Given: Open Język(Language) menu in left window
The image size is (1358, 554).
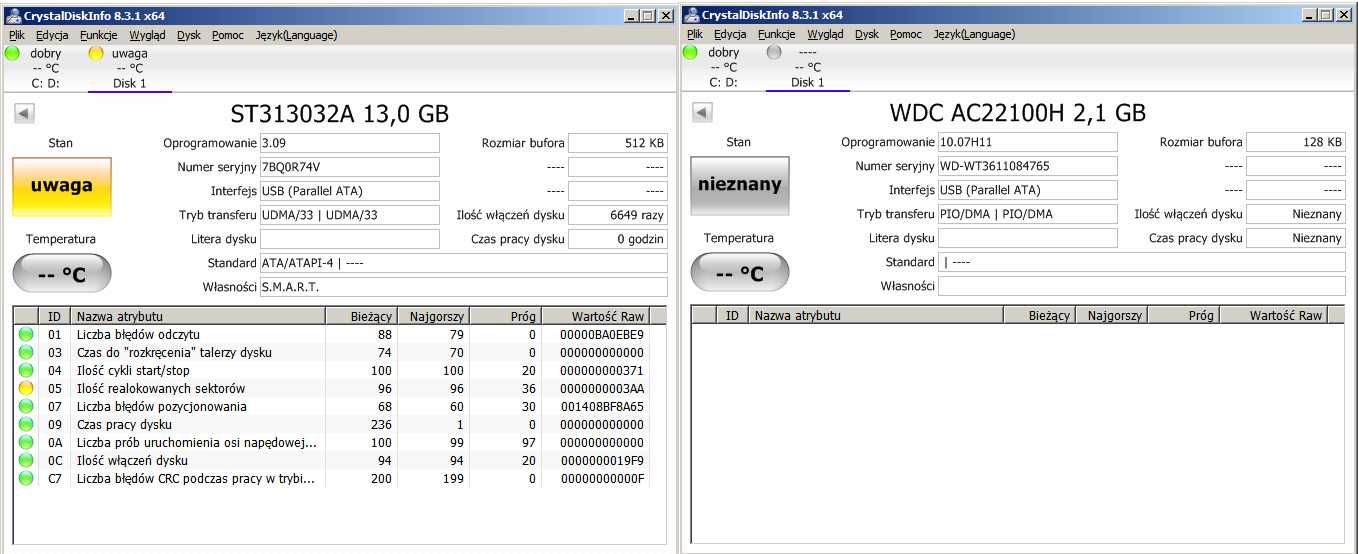Looking at the screenshot, I should [x=296, y=34].
